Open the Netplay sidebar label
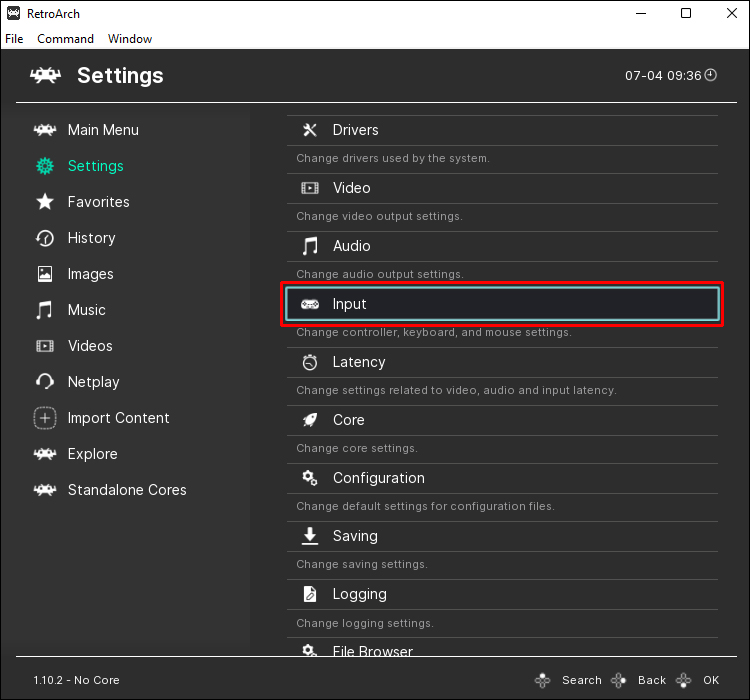750x700 pixels. click(x=94, y=382)
